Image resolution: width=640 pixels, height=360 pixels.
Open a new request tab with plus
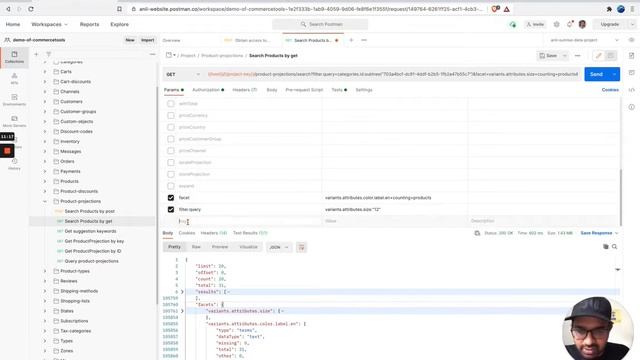(351, 40)
